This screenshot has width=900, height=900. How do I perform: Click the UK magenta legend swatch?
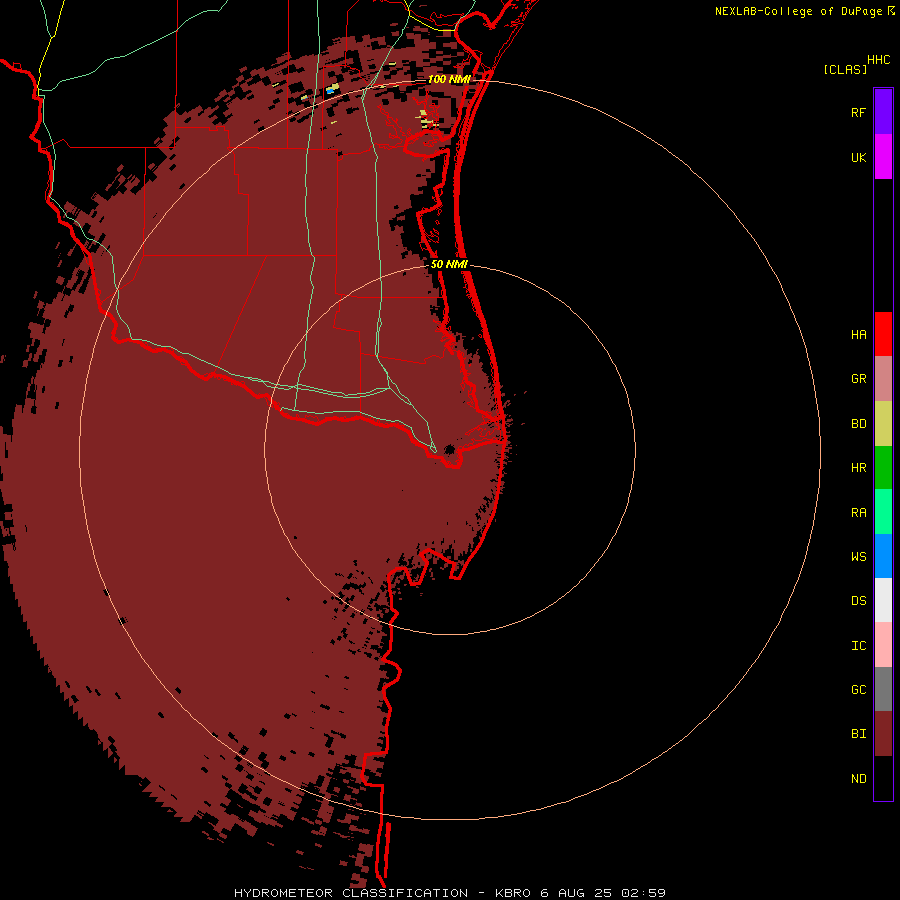tap(883, 157)
